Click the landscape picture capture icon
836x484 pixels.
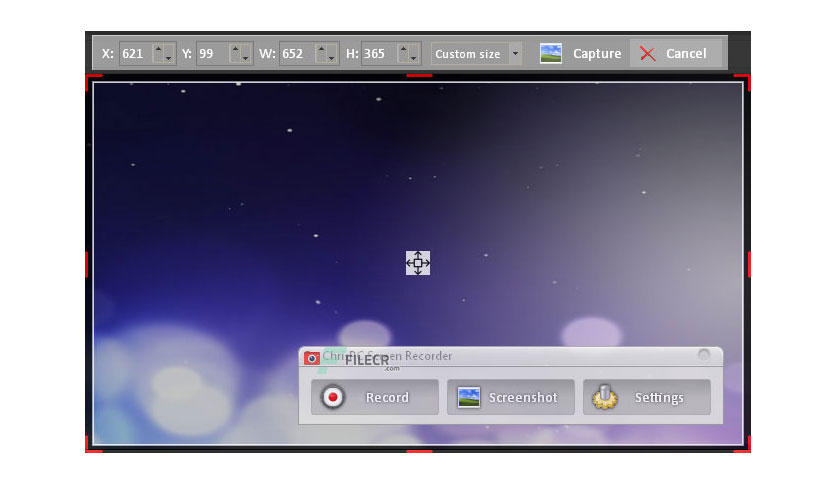pos(550,54)
